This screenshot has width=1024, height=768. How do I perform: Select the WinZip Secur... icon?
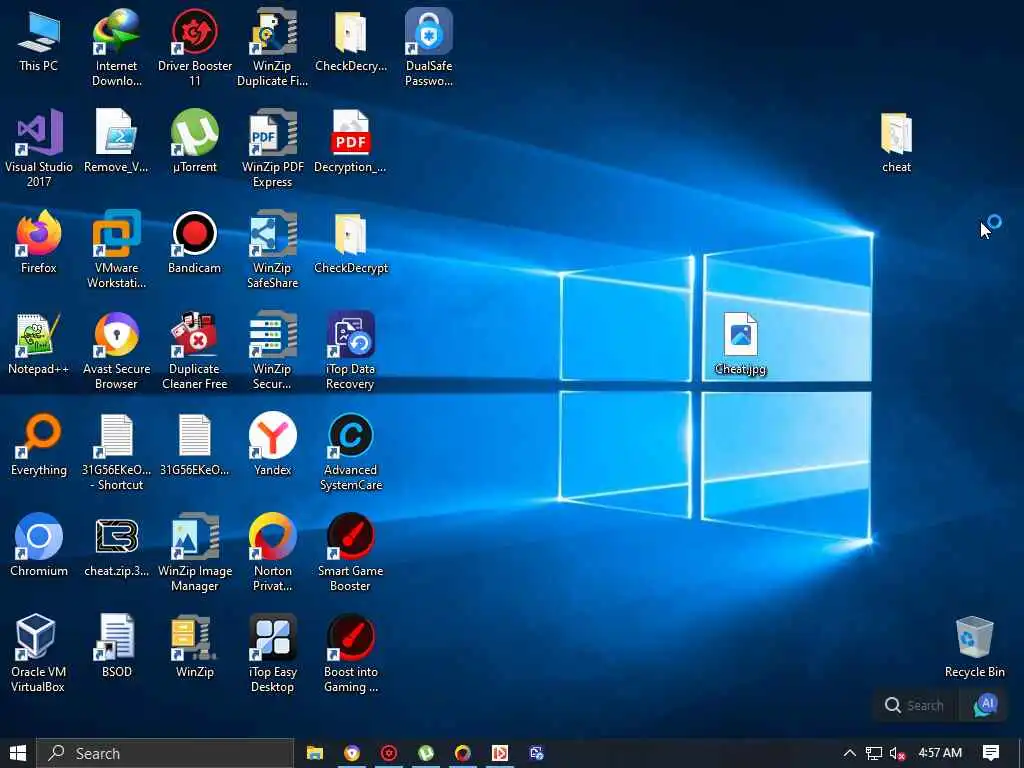(272, 334)
